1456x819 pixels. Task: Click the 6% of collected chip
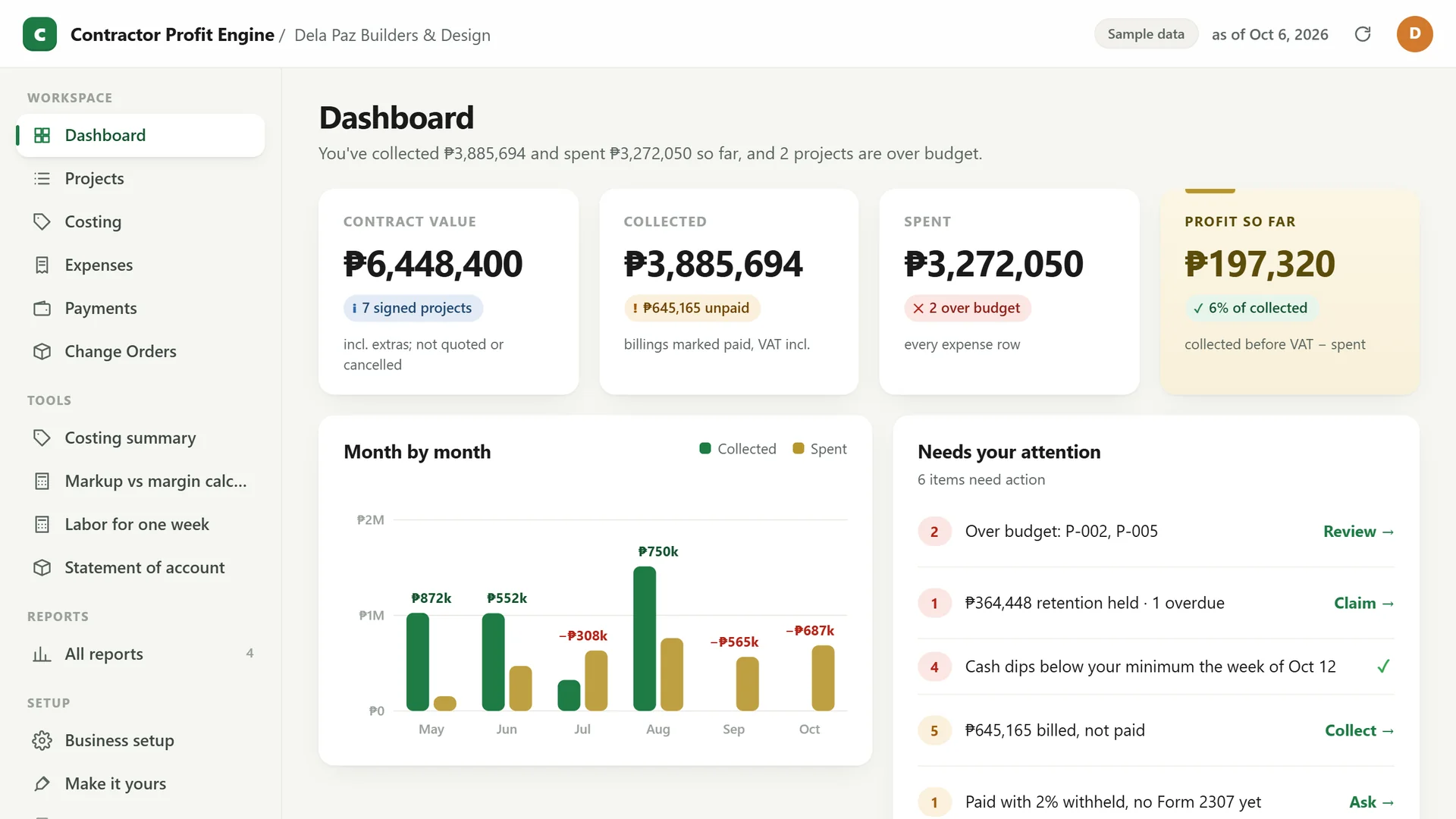click(x=1251, y=308)
